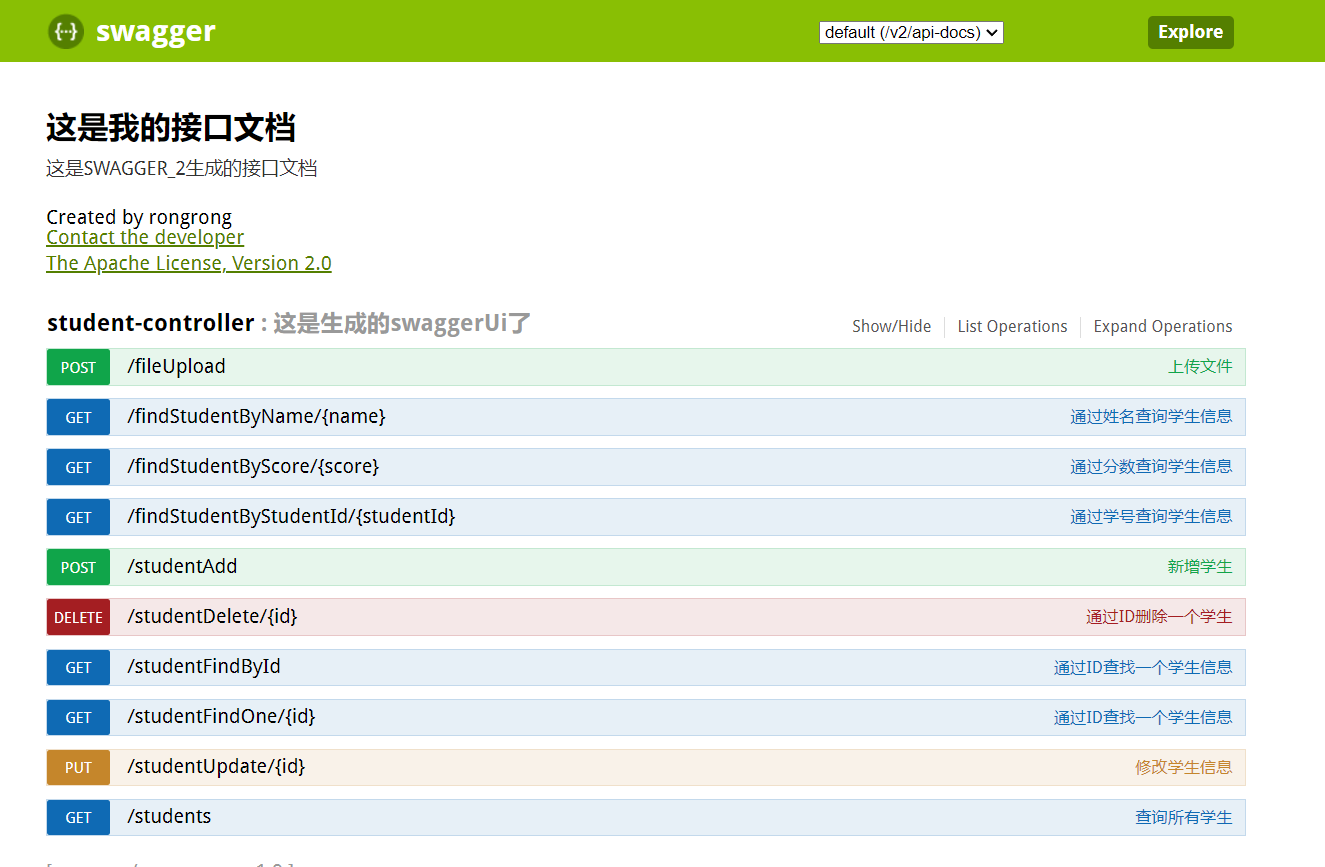Screen dimensions: 1325x867
Task: Click the 通过学号查询学生信息 description
Action: pyautogui.click(x=1151, y=516)
